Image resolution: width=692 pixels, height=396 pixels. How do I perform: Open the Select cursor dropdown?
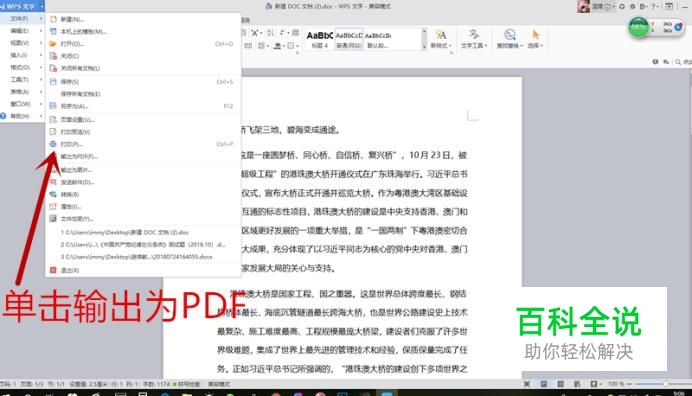[x=535, y=39]
